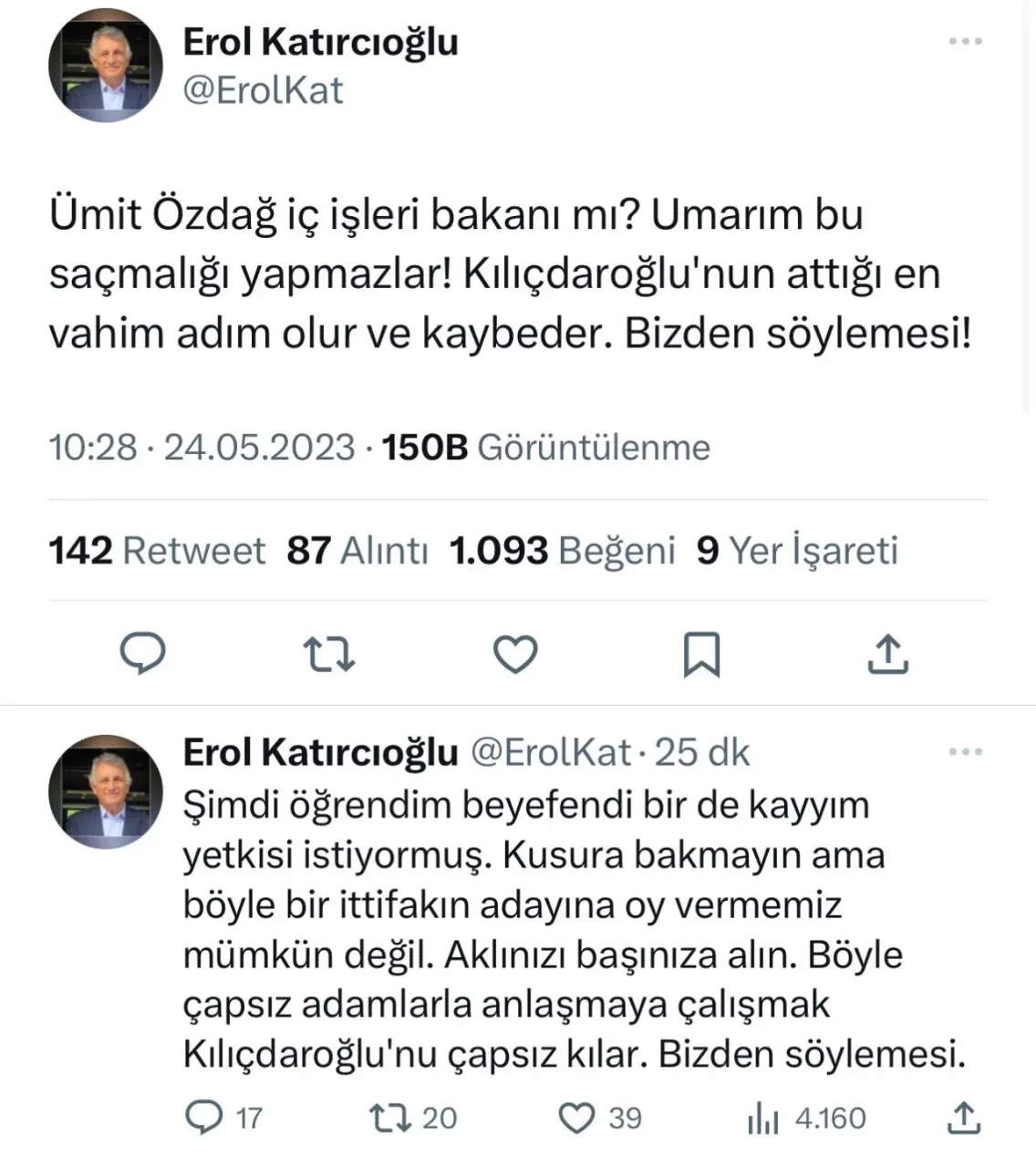Reply to the main tweet
Viewport: 1036px width, 1167px height.
pos(143,654)
